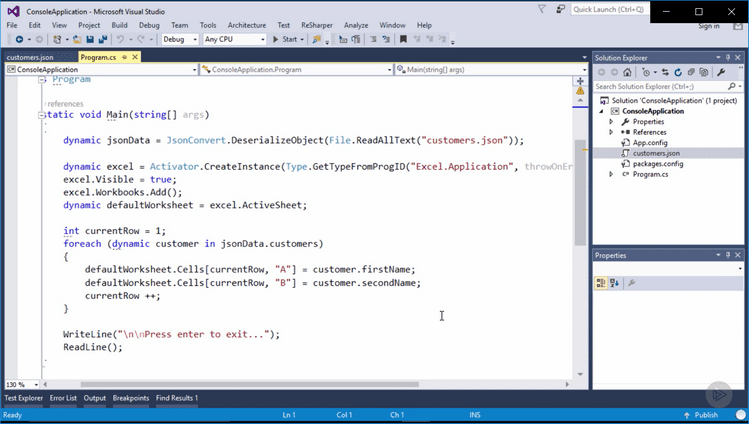
Task: Open the File menu
Action: point(12,25)
